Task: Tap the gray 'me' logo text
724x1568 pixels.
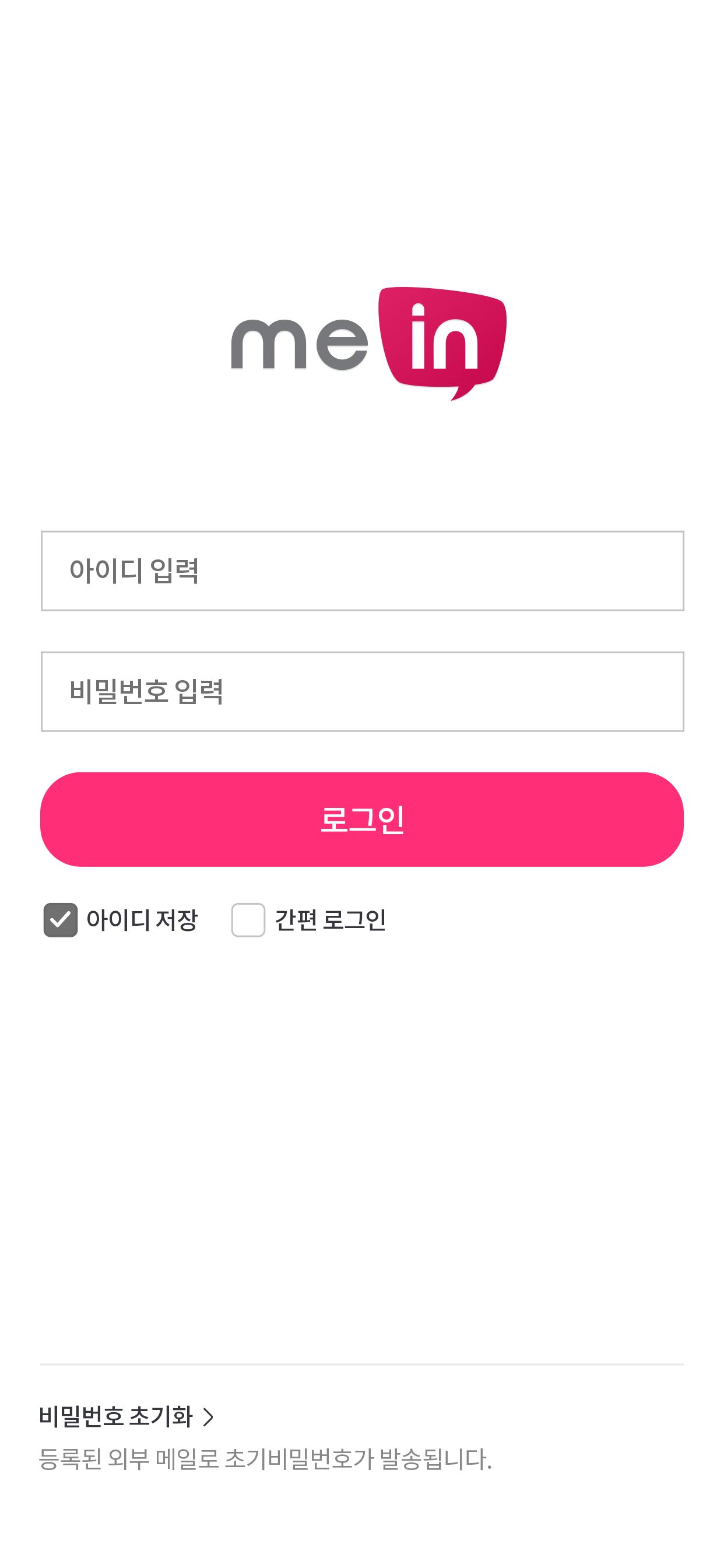Action: click(299, 345)
